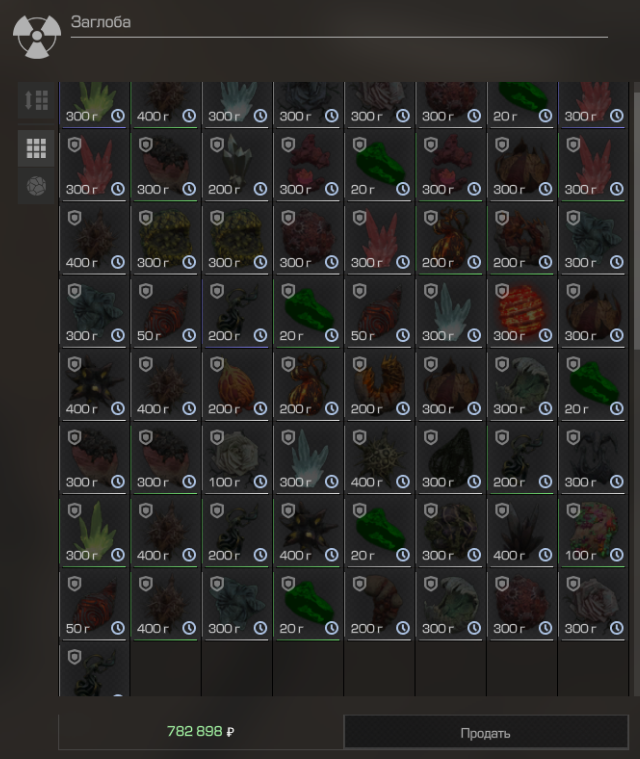Toggle shield icon on the gray crystal item
The height and width of the screenshot is (759, 640).
click(x=217, y=145)
